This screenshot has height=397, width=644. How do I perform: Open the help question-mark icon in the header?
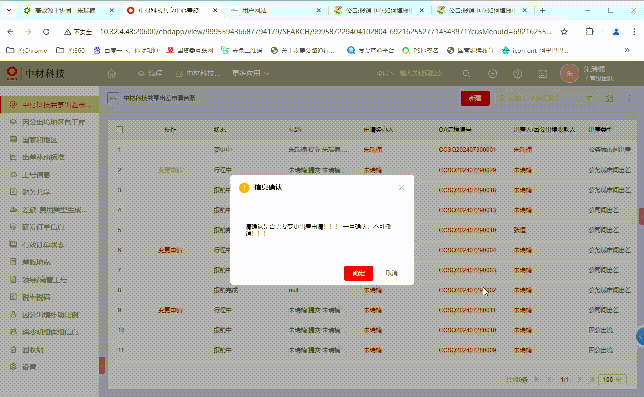518,73
